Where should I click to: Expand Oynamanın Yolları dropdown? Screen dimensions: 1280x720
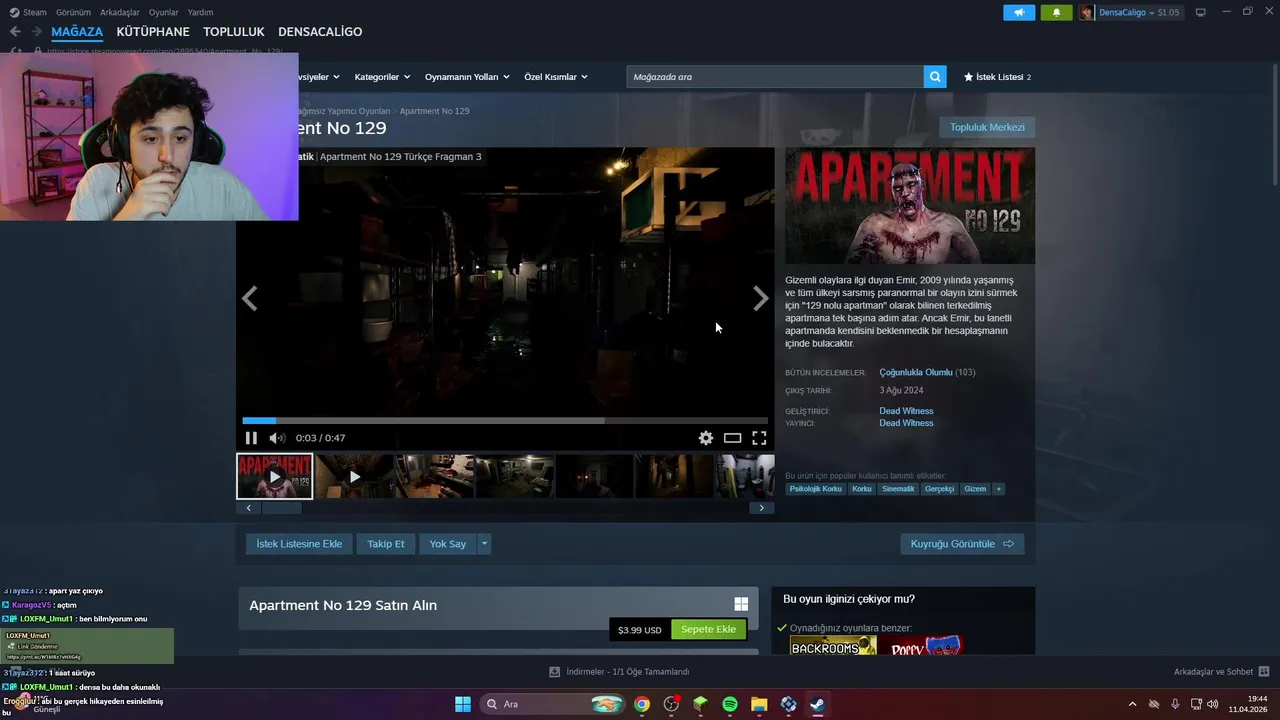[x=467, y=77]
